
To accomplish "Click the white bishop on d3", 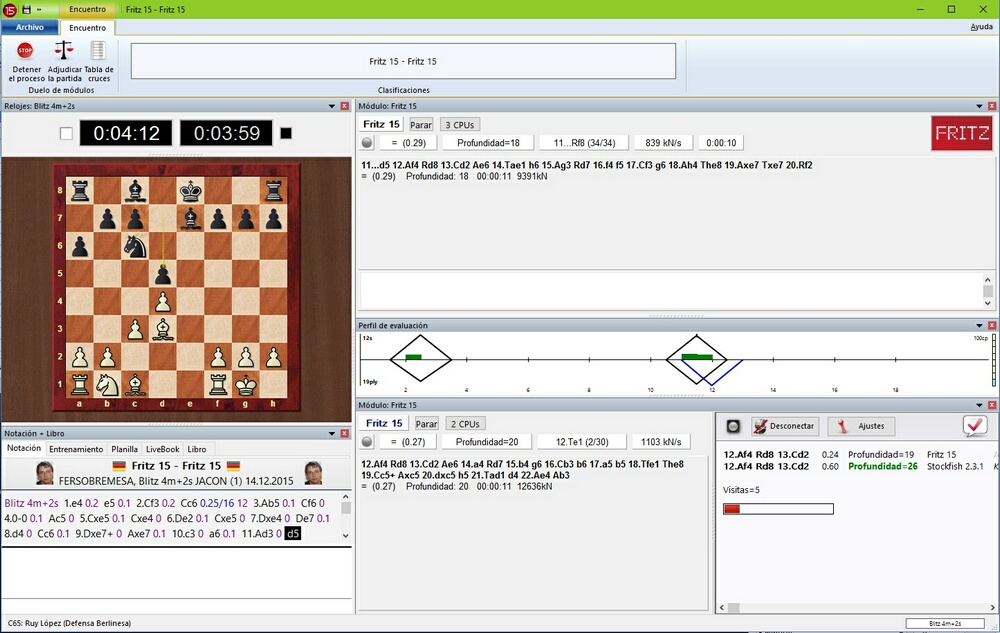I will coord(163,329).
